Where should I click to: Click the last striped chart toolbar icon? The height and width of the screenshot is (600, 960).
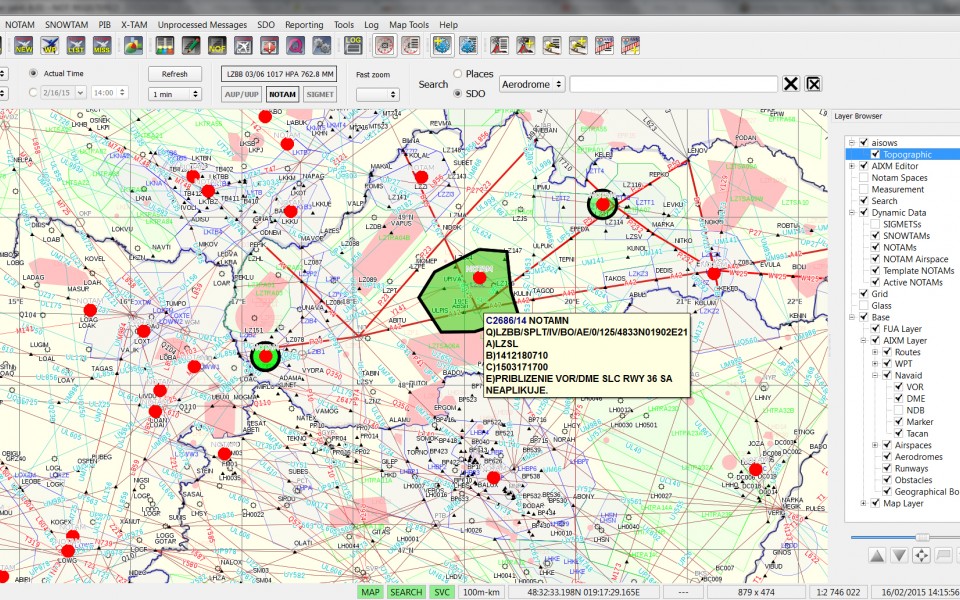click(630, 45)
